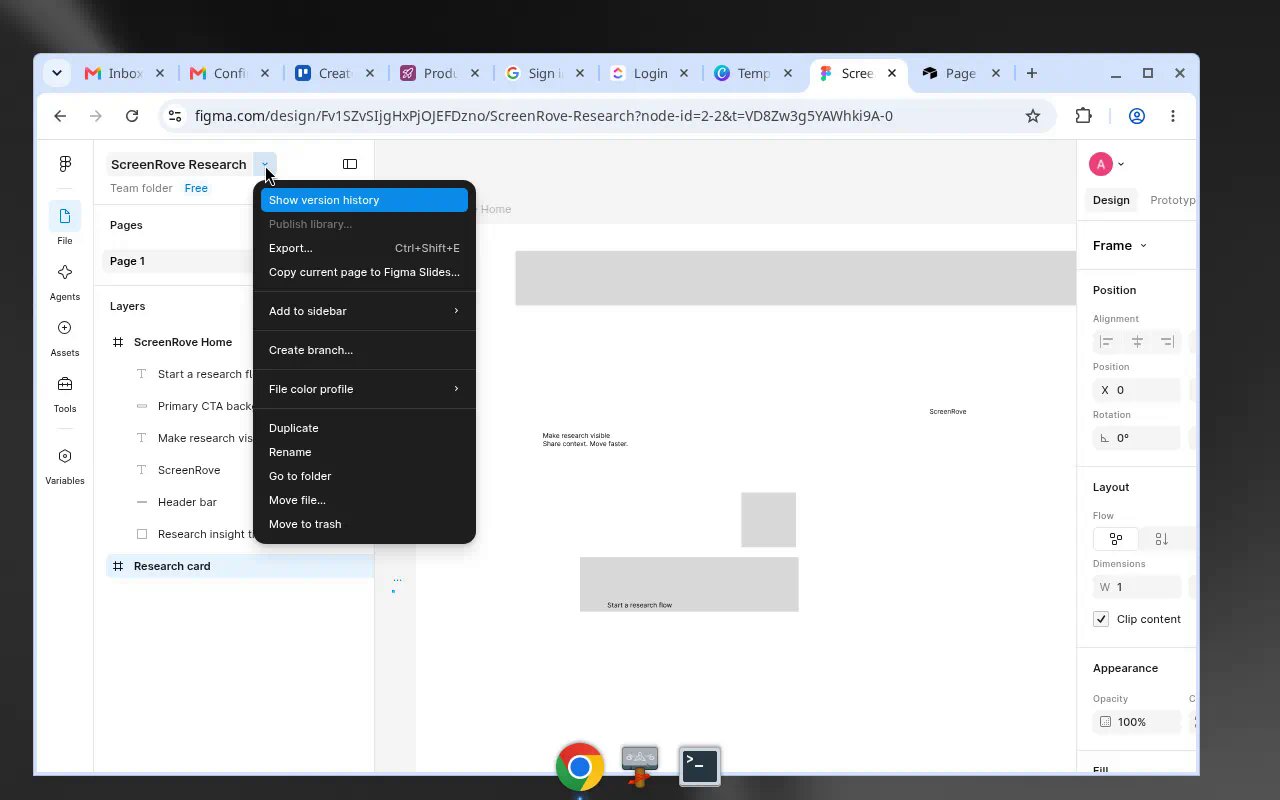
Task: Open the Agents sidebar panel
Action: (65, 273)
